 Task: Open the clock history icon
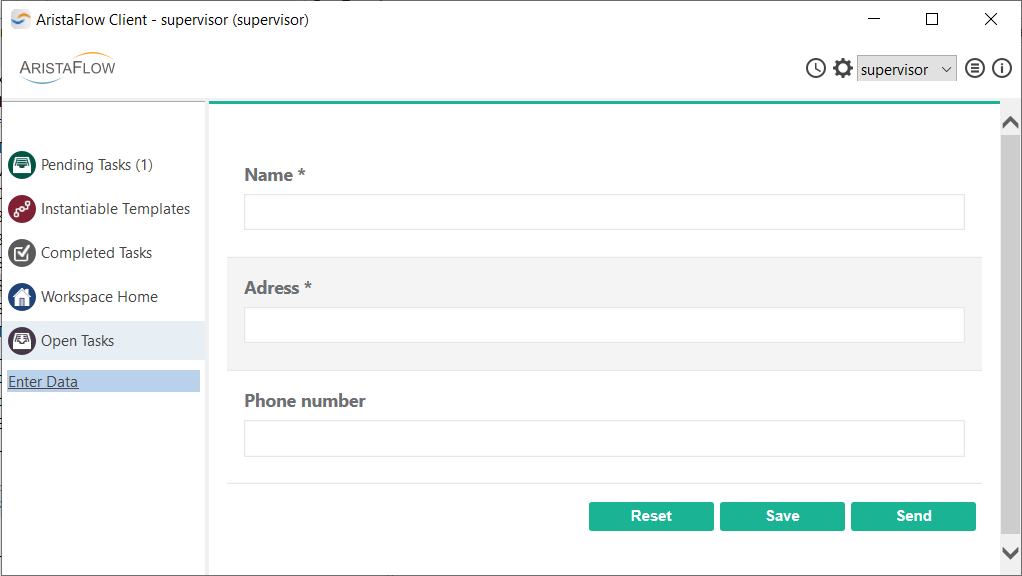(815, 68)
